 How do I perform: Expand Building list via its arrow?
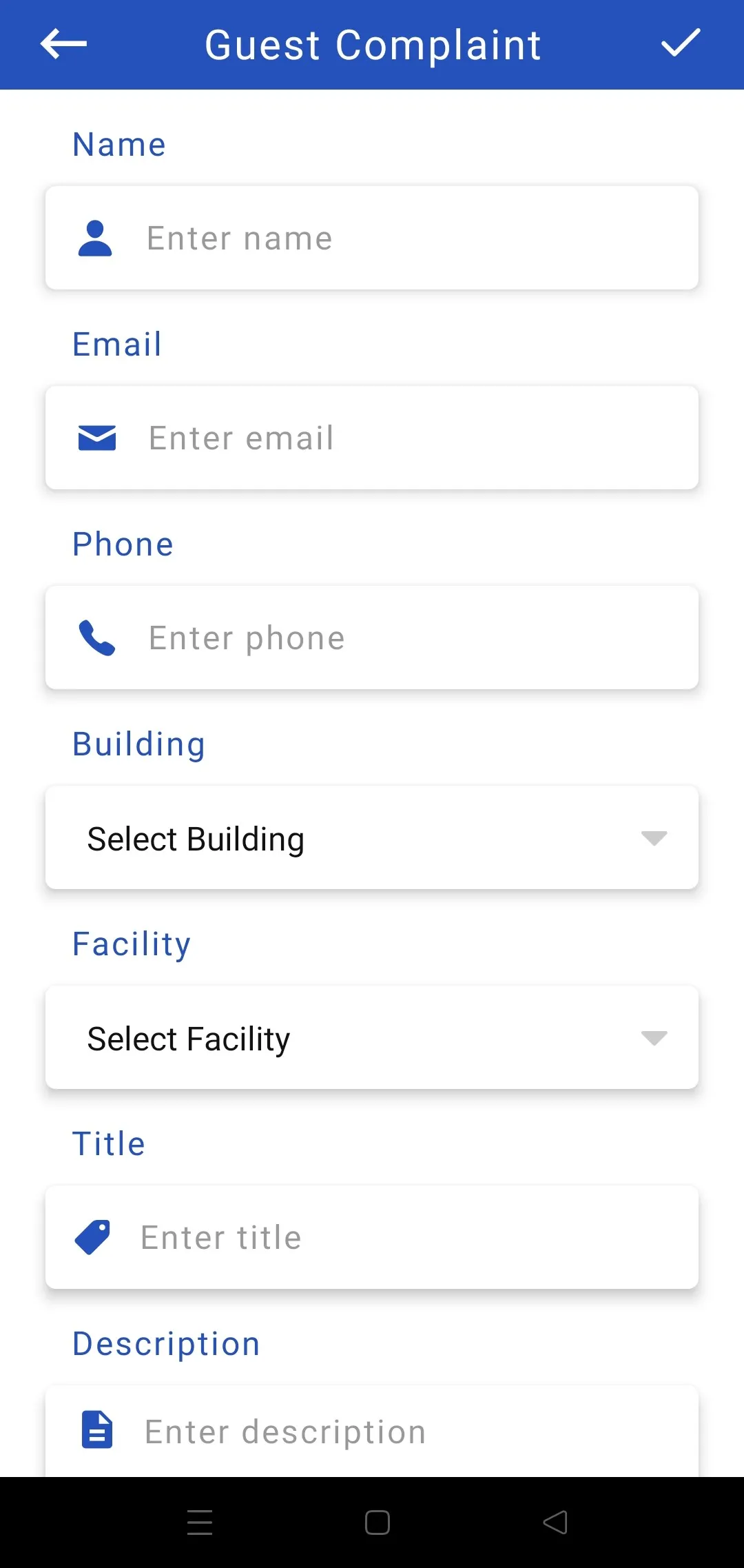point(654,838)
